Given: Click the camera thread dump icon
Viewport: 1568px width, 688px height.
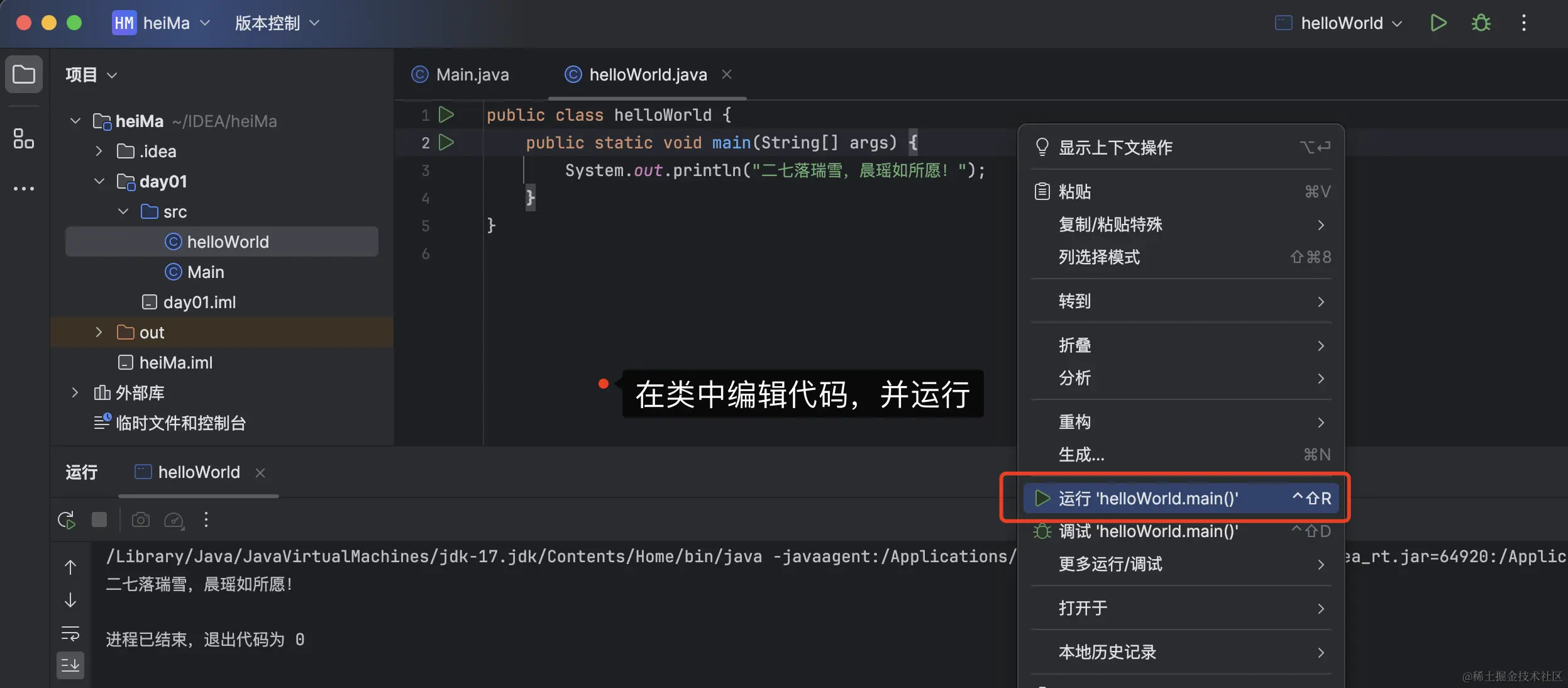Looking at the screenshot, I should 141,519.
